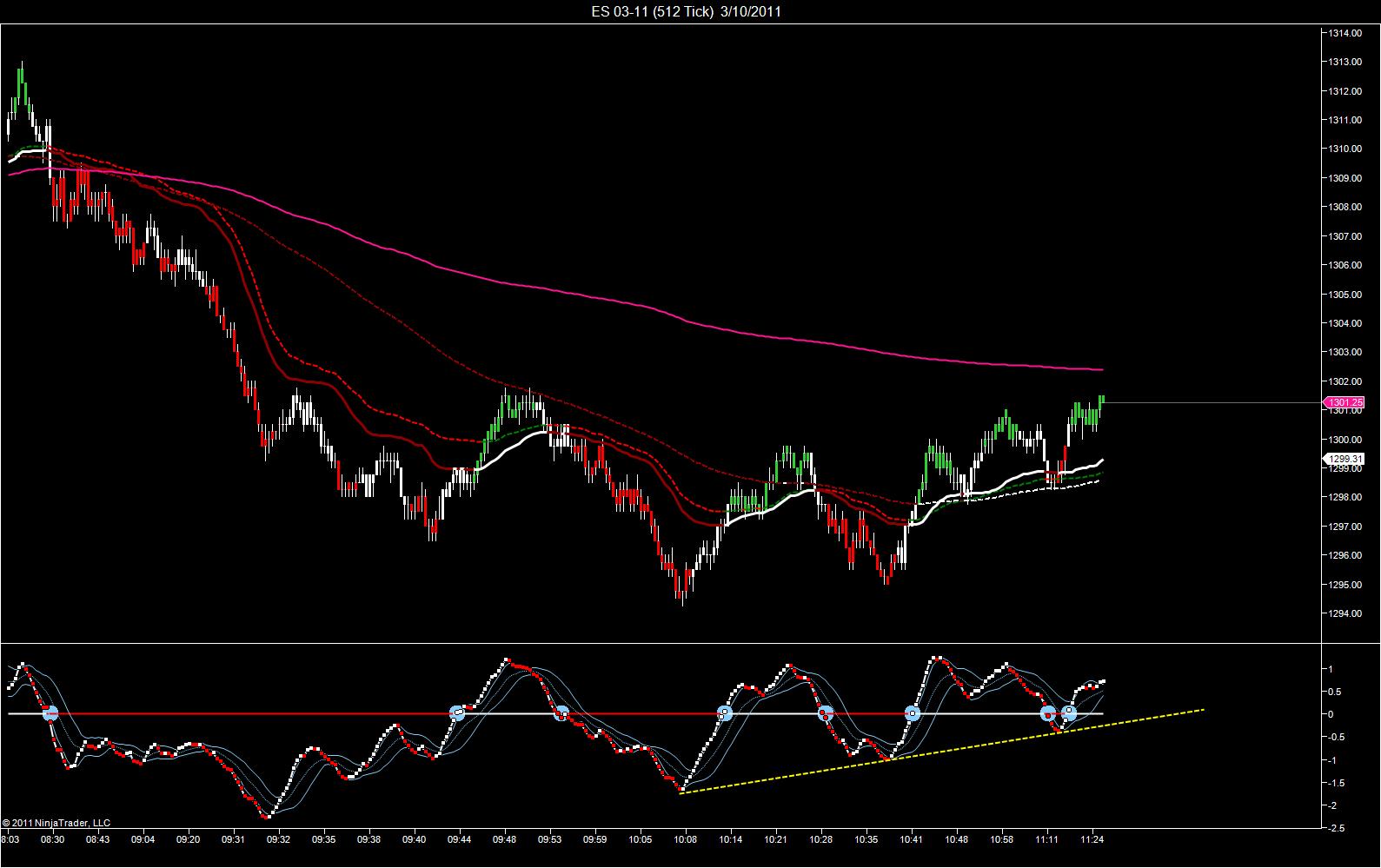Click the 1298.00 price axis label

coord(1345,497)
